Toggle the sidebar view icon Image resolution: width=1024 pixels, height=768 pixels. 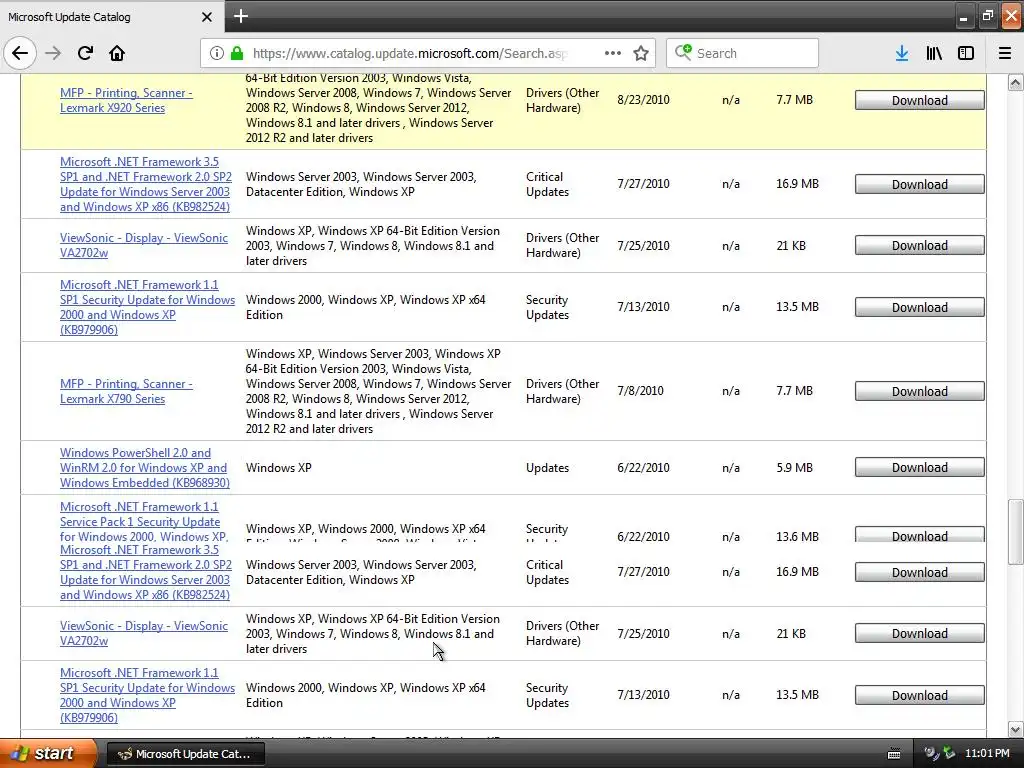click(966, 53)
